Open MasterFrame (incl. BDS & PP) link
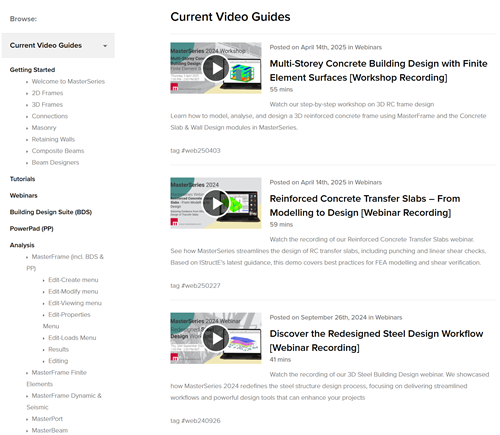 point(65,262)
